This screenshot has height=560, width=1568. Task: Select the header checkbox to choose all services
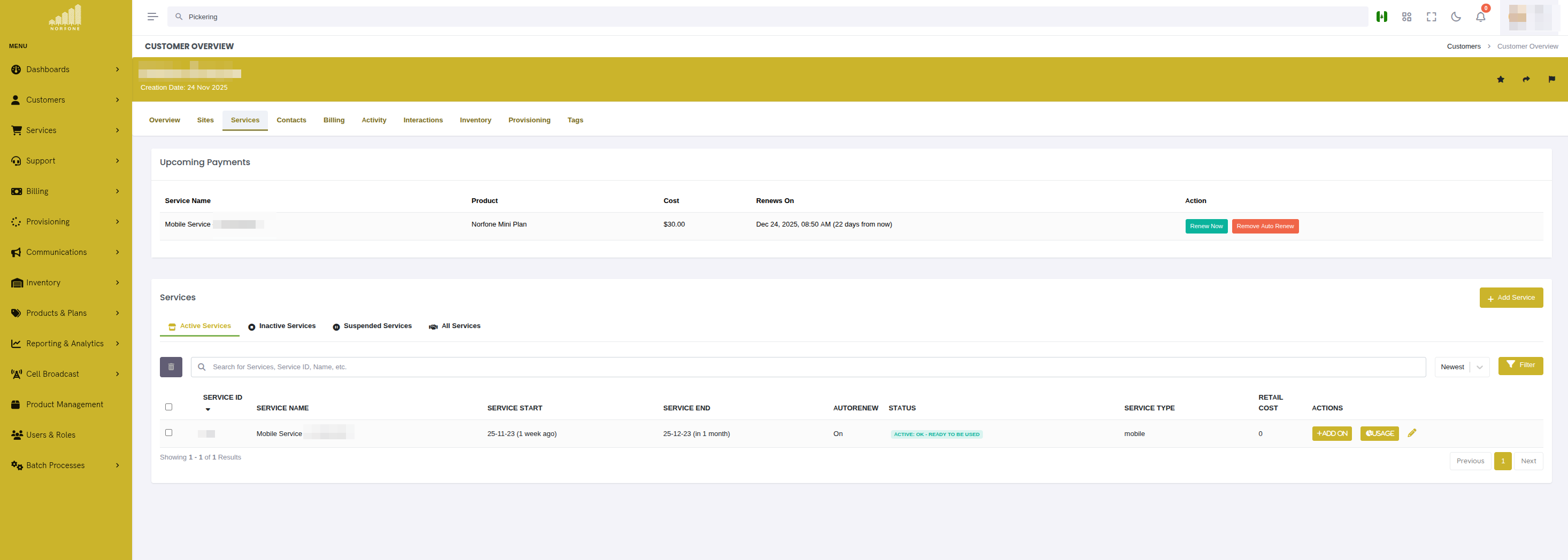(168, 406)
